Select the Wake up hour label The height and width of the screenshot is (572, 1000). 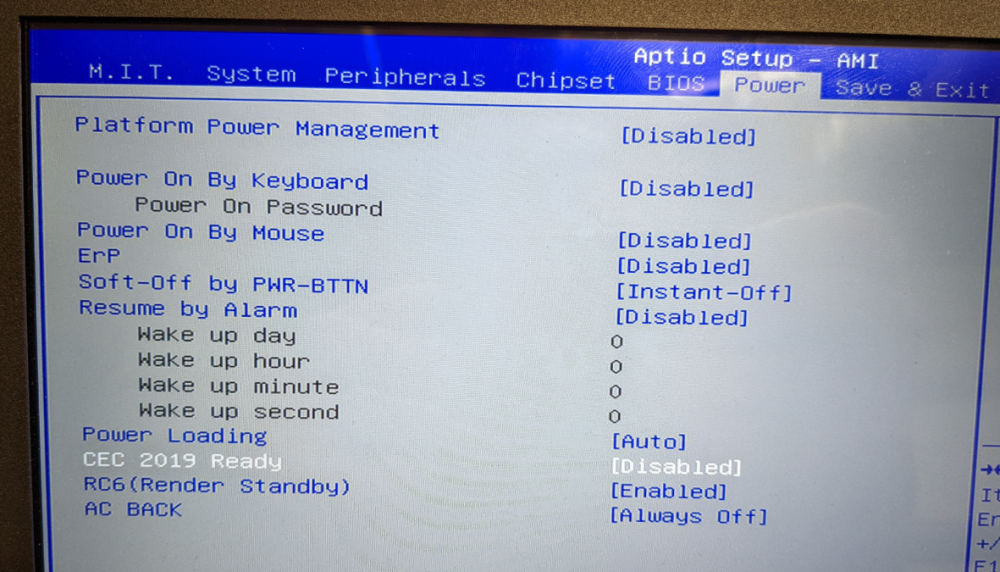(224, 360)
